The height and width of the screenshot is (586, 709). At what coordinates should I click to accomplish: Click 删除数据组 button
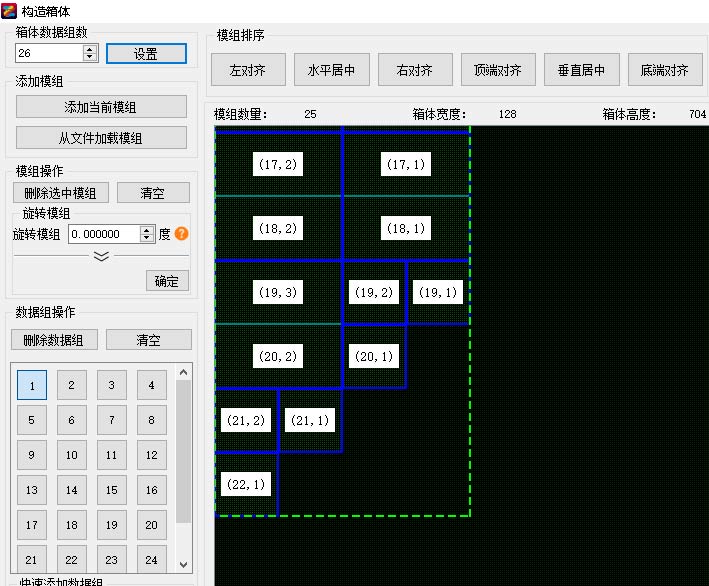[x=54, y=340]
